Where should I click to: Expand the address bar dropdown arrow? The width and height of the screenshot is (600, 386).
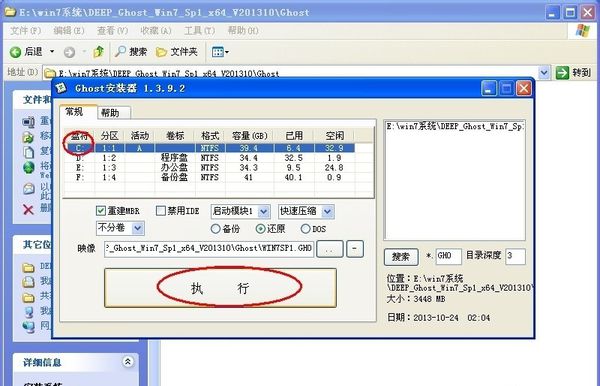click(544, 72)
